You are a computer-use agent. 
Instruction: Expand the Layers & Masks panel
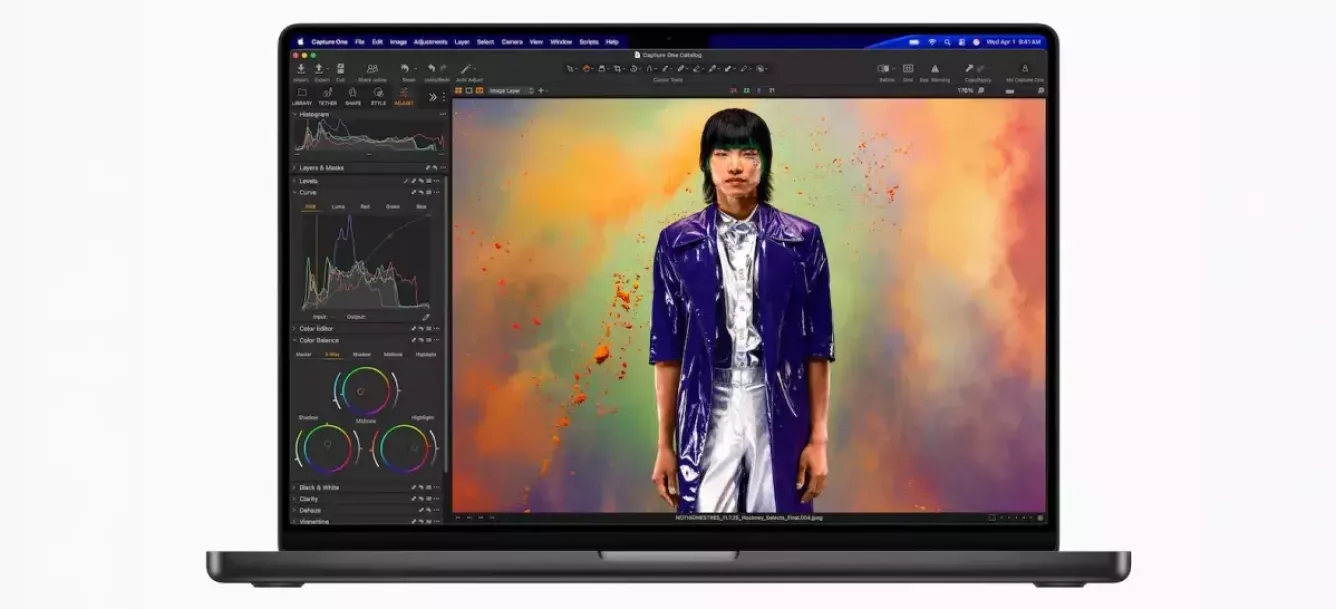pos(295,168)
